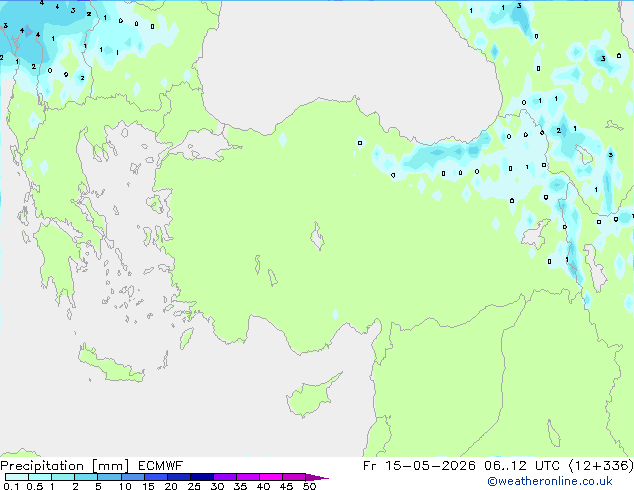Pick the 35–40 mm magenta legend swatch

tap(248, 477)
